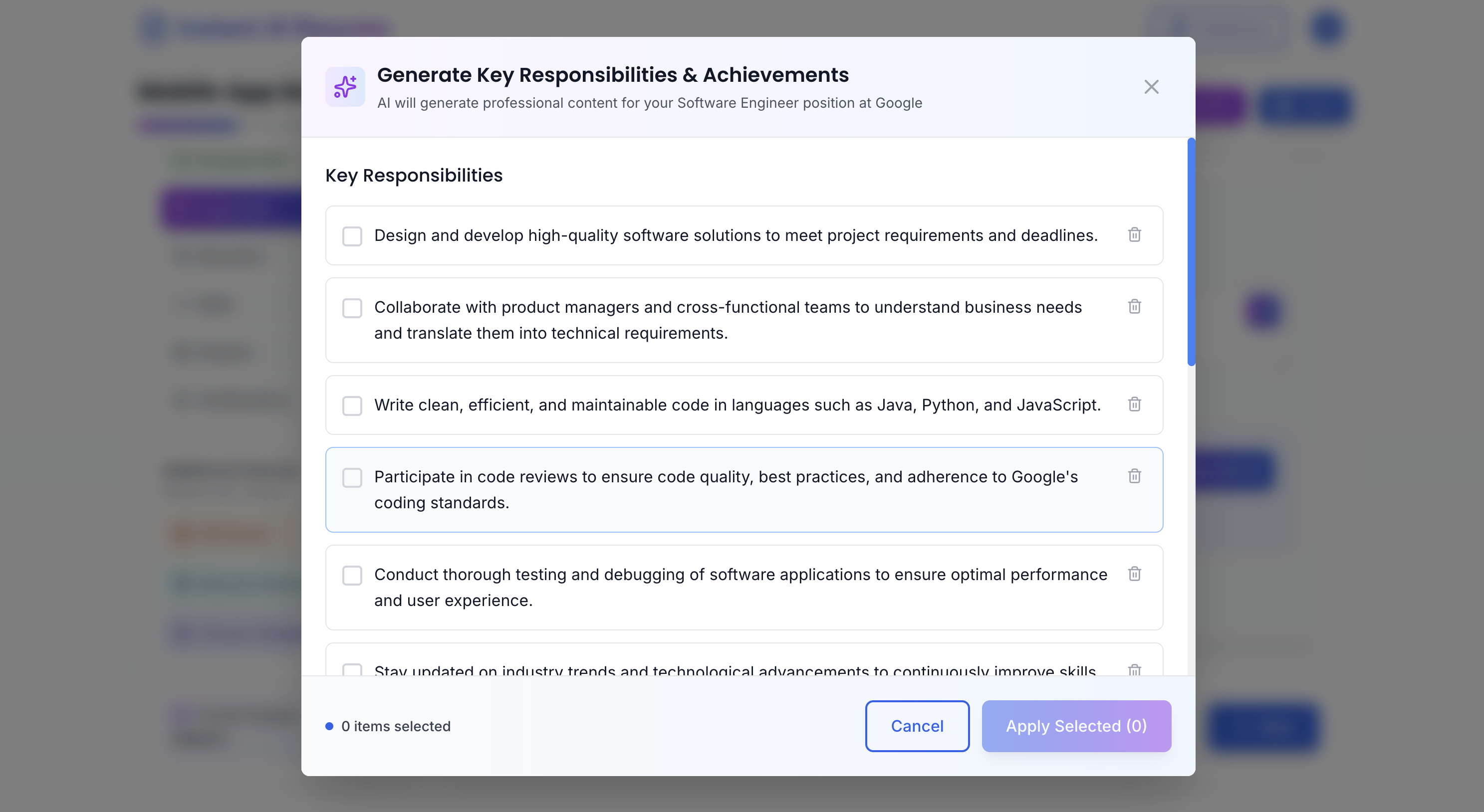The height and width of the screenshot is (812, 1484).
Task: Enable the 'Participate in code reviews' checkbox
Action: point(352,477)
